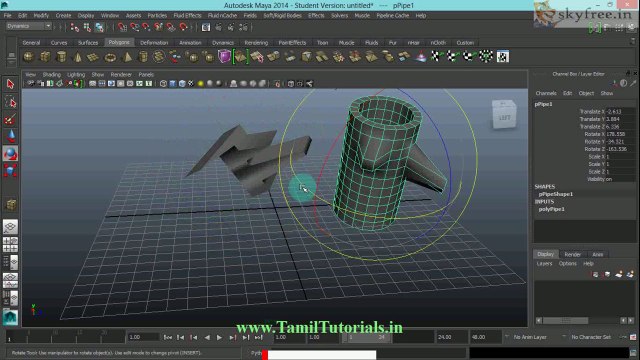Choose the Scale tool cube icon
640x360 pixels.
(x=10, y=170)
